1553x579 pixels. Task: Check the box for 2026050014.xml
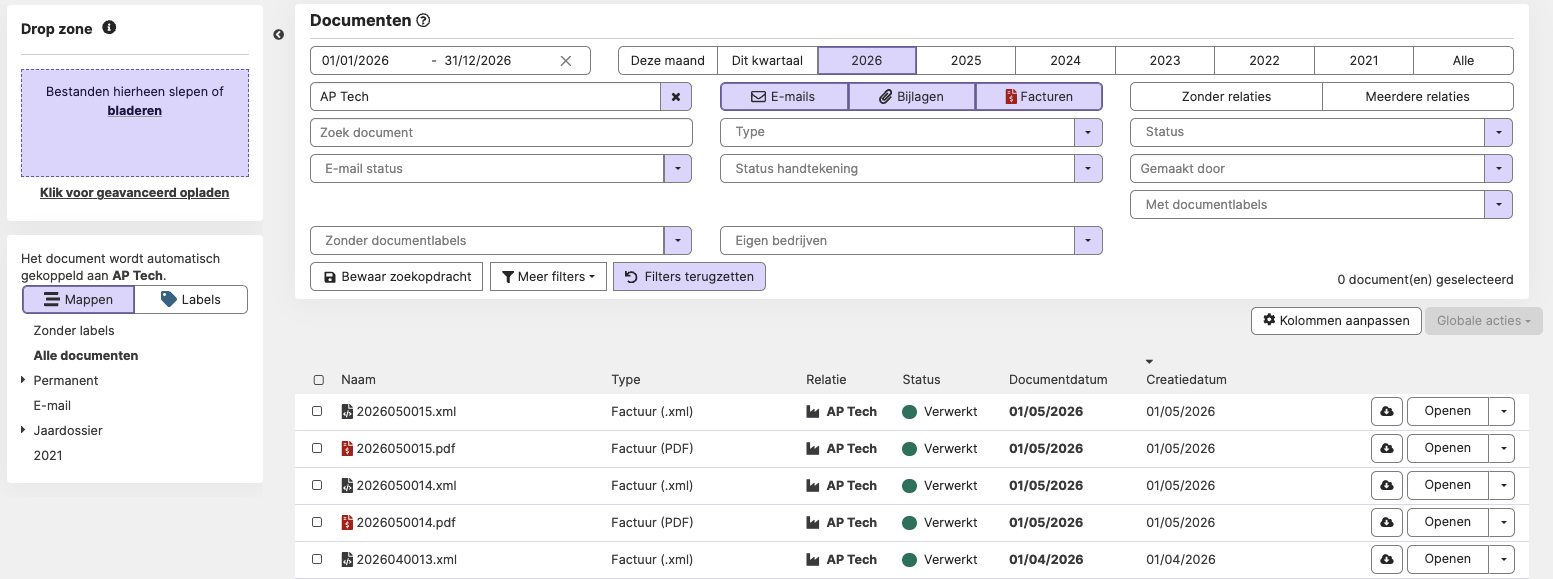[317, 485]
